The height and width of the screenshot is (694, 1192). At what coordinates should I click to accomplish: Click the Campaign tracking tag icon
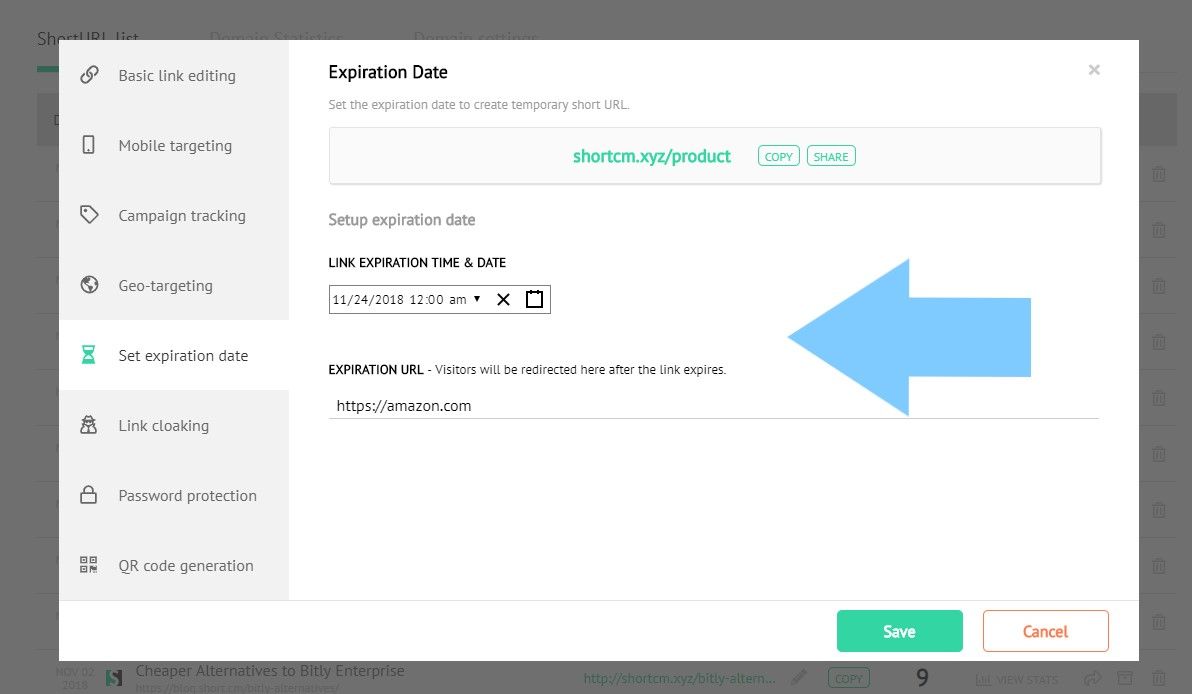click(88, 214)
